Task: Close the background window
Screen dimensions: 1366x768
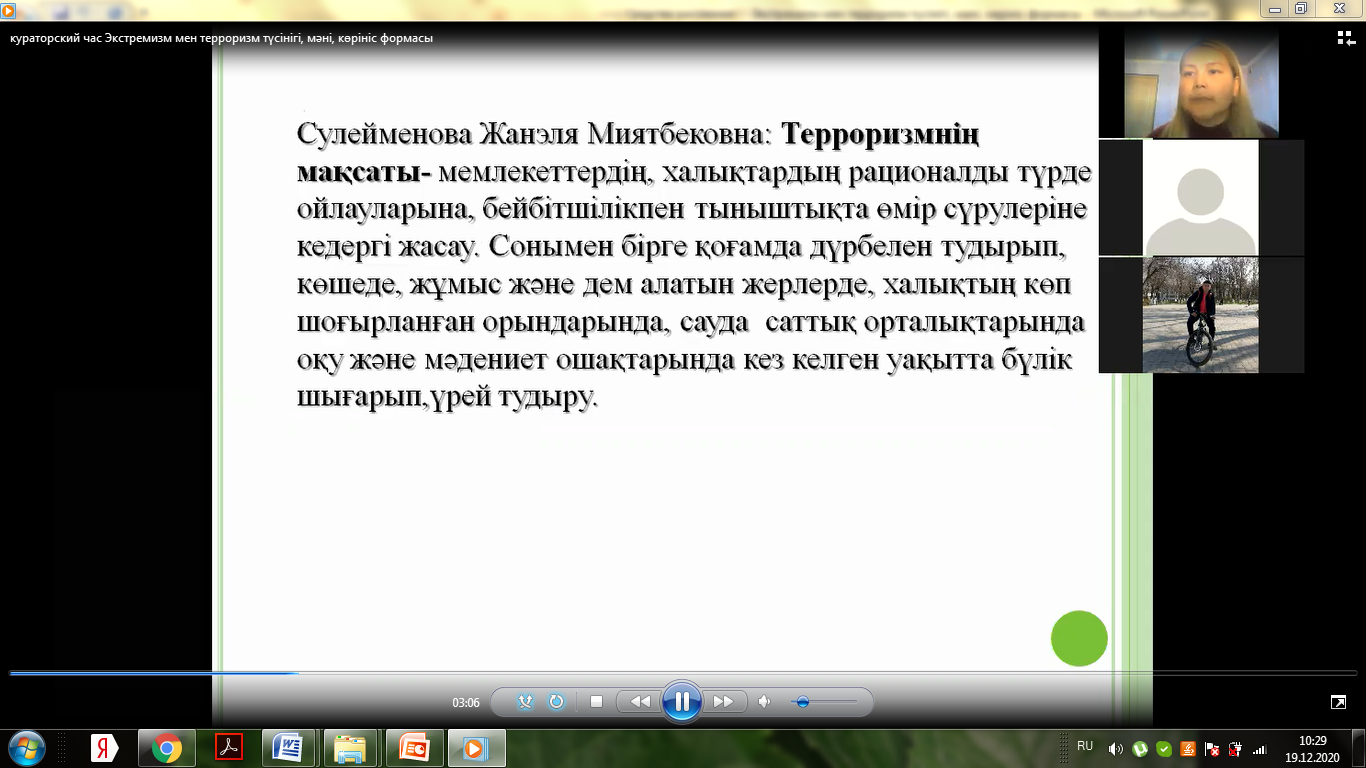Action: click(x=1339, y=8)
